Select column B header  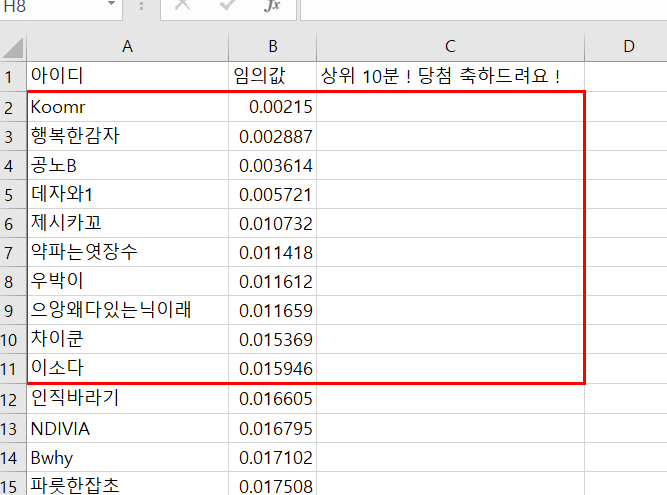click(272, 46)
